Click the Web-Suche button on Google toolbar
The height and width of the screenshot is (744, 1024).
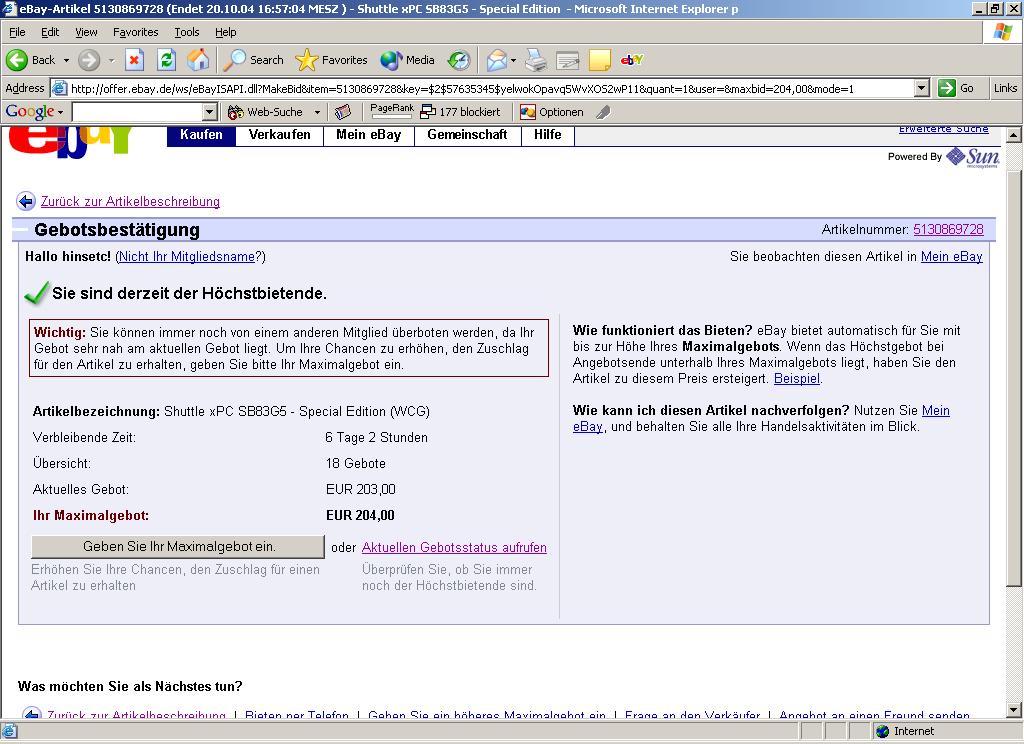click(x=265, y=112)
